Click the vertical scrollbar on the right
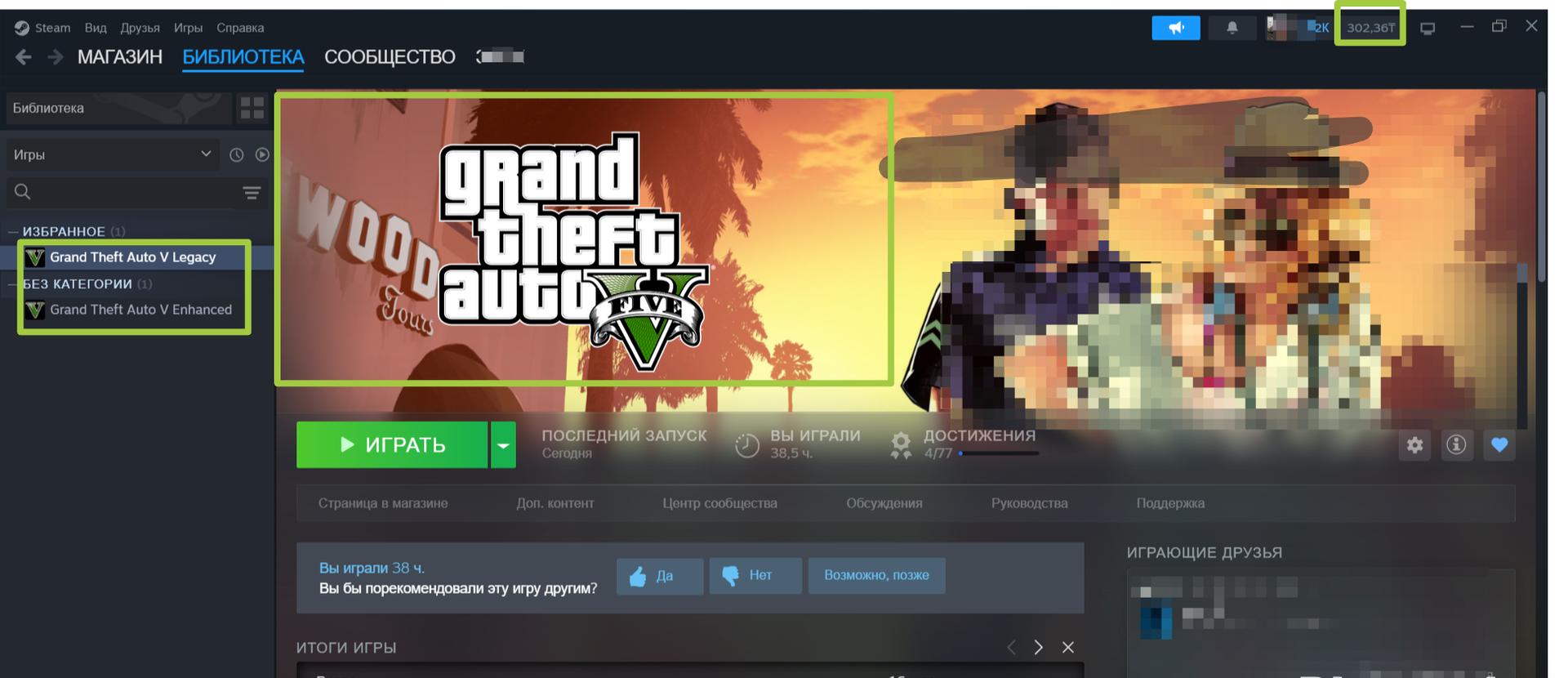1568x678 pixels. [x=1541, y=188]
